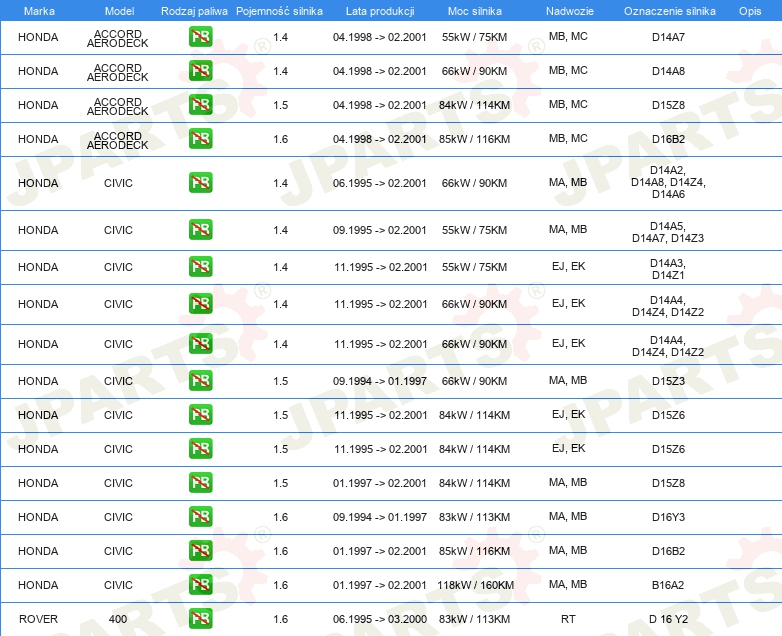This screenshot has height=636, width=782.
Task: Click power 84kW / 114KM in the Civic D15Z8 row
Action: coord(475,483)
